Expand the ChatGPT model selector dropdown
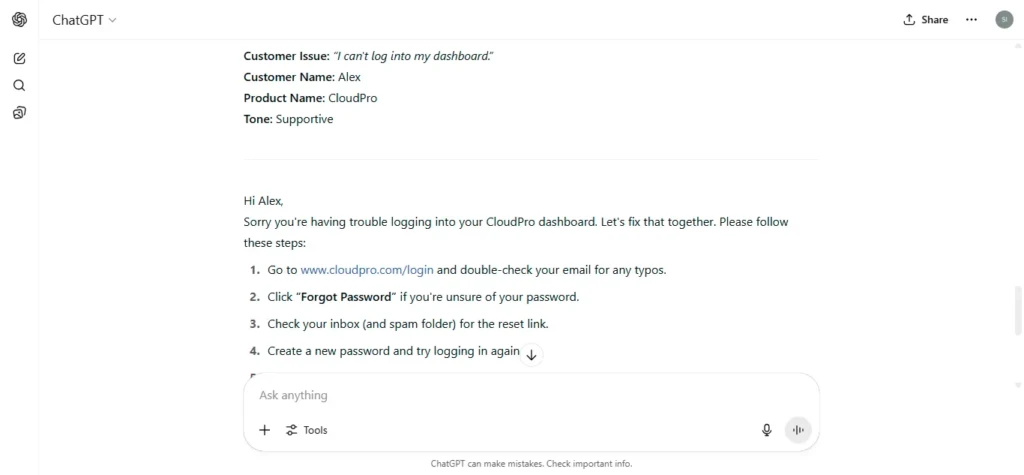This screenshot has height=475, width=1024. (84, 20)
